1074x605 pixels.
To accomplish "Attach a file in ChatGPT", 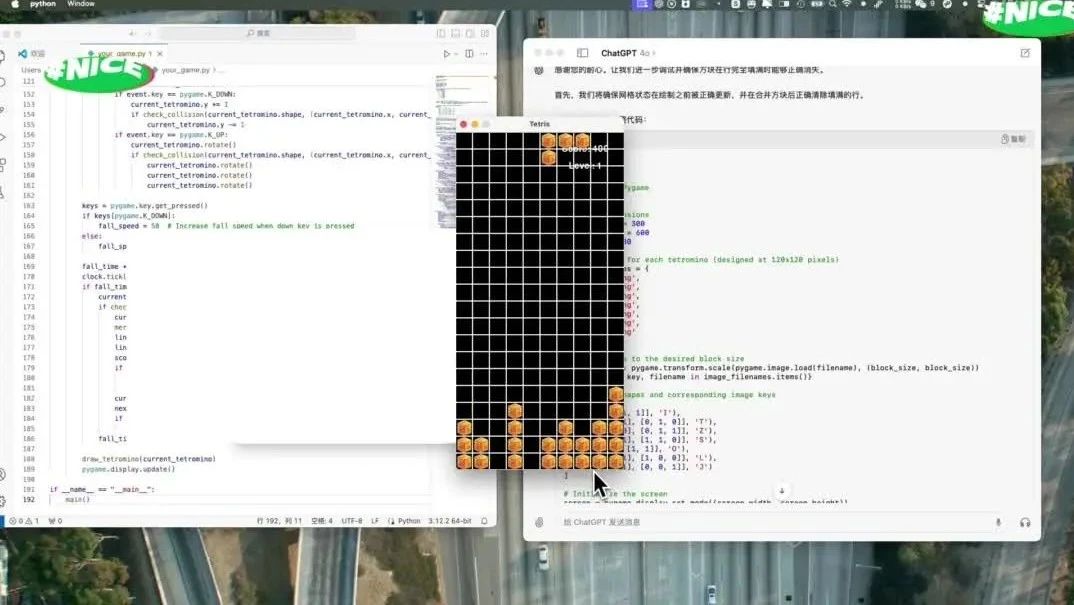I will (x=540, y=522).
